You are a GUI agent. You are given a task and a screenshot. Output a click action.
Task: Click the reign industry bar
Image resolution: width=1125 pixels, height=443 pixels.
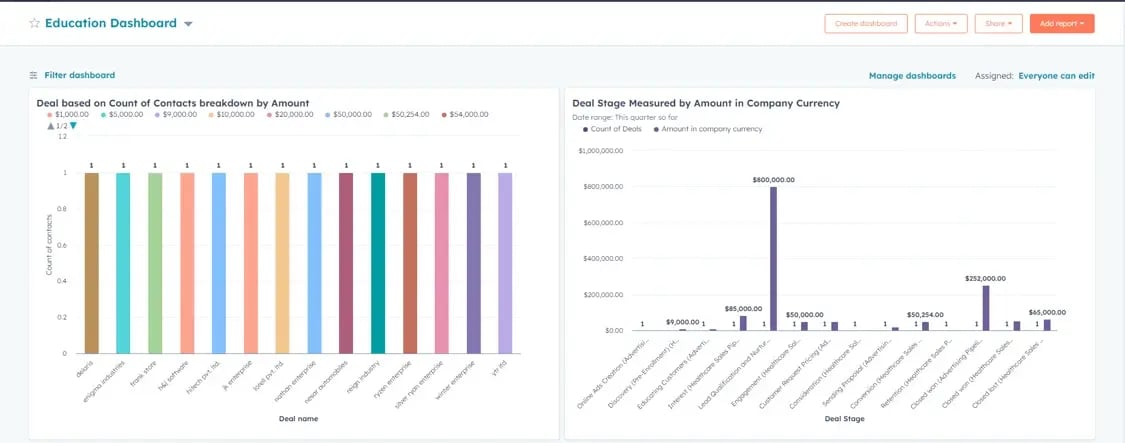(378, 263)
